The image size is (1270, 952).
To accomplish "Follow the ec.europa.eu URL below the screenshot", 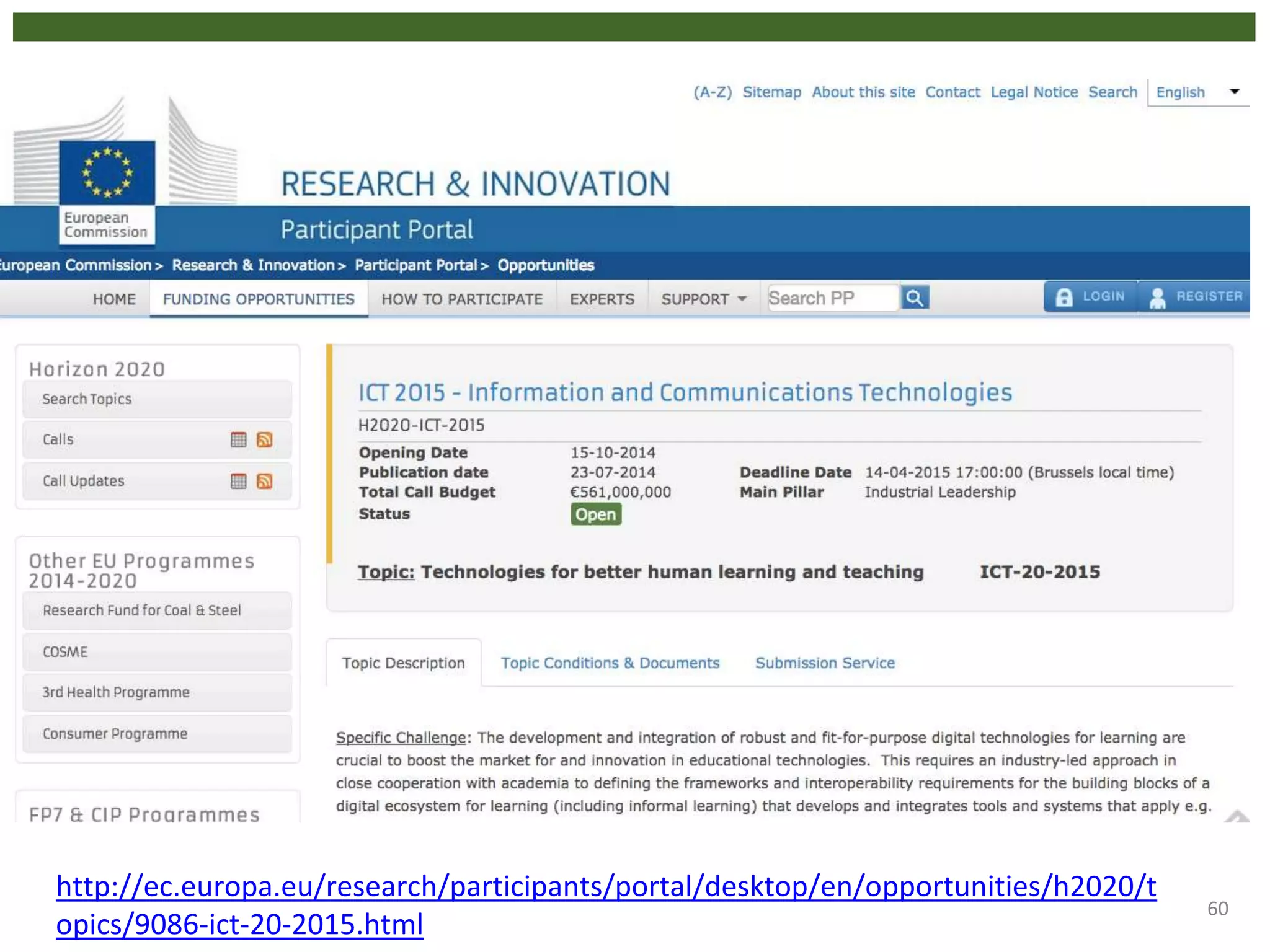I will [x=606, y=905].
